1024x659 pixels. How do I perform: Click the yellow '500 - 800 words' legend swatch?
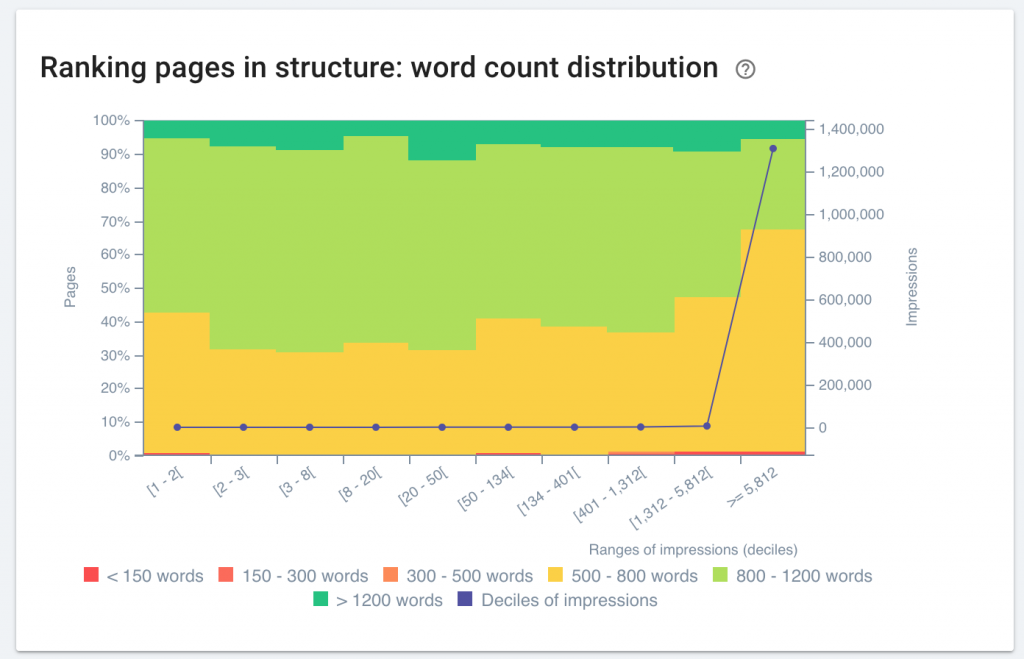(555, 576)
